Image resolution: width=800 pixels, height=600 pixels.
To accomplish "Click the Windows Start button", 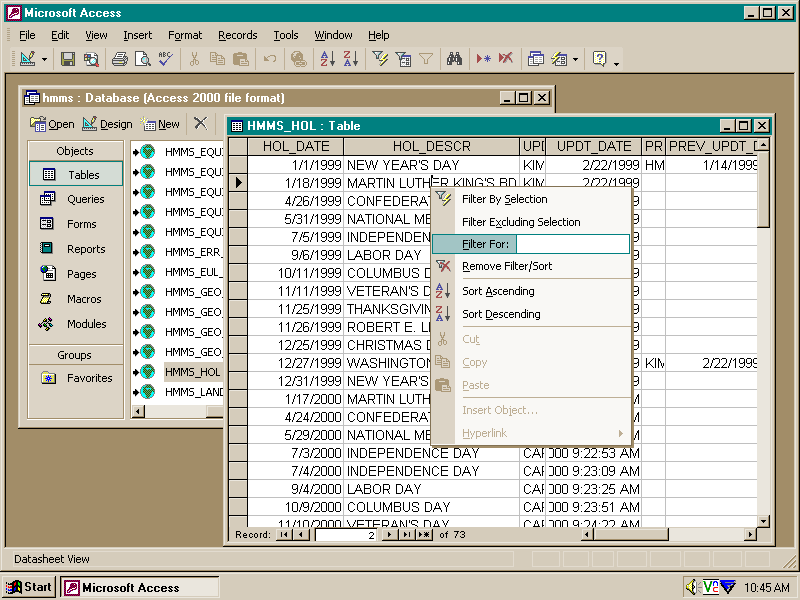I will pos(30,587).
